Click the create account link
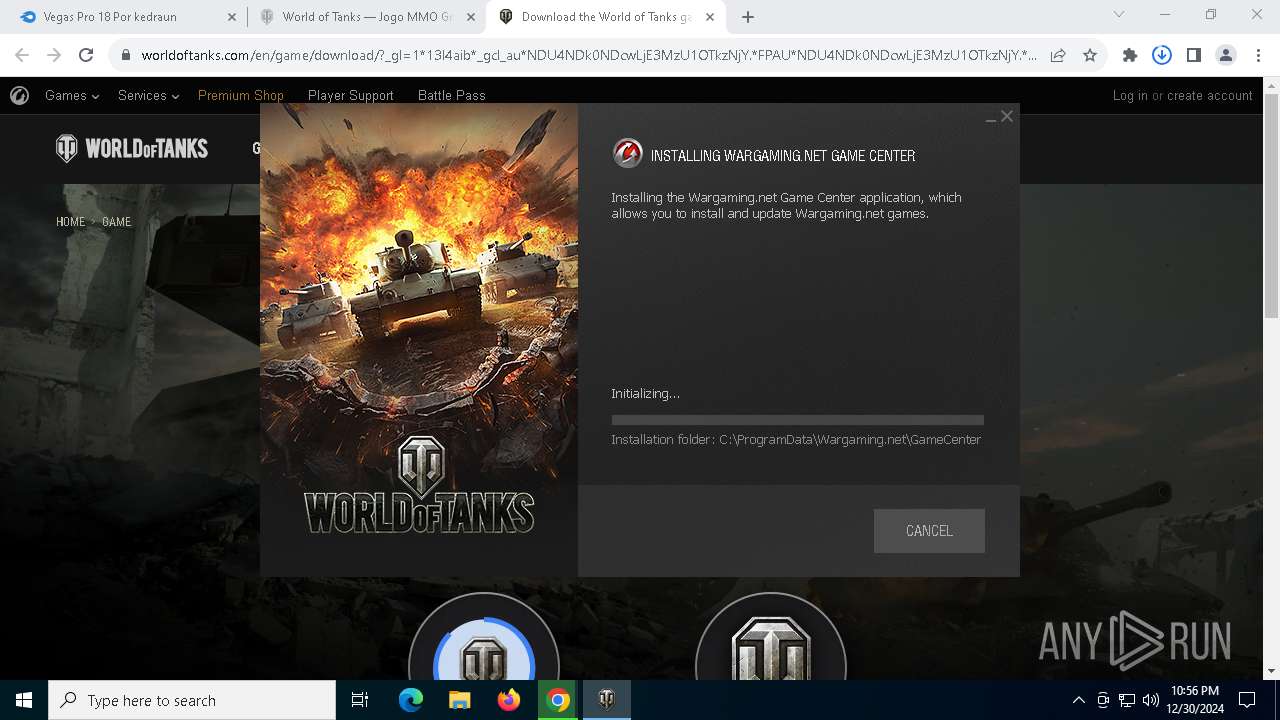This screenshot has width=1280, height=720. pos(1210,95)
